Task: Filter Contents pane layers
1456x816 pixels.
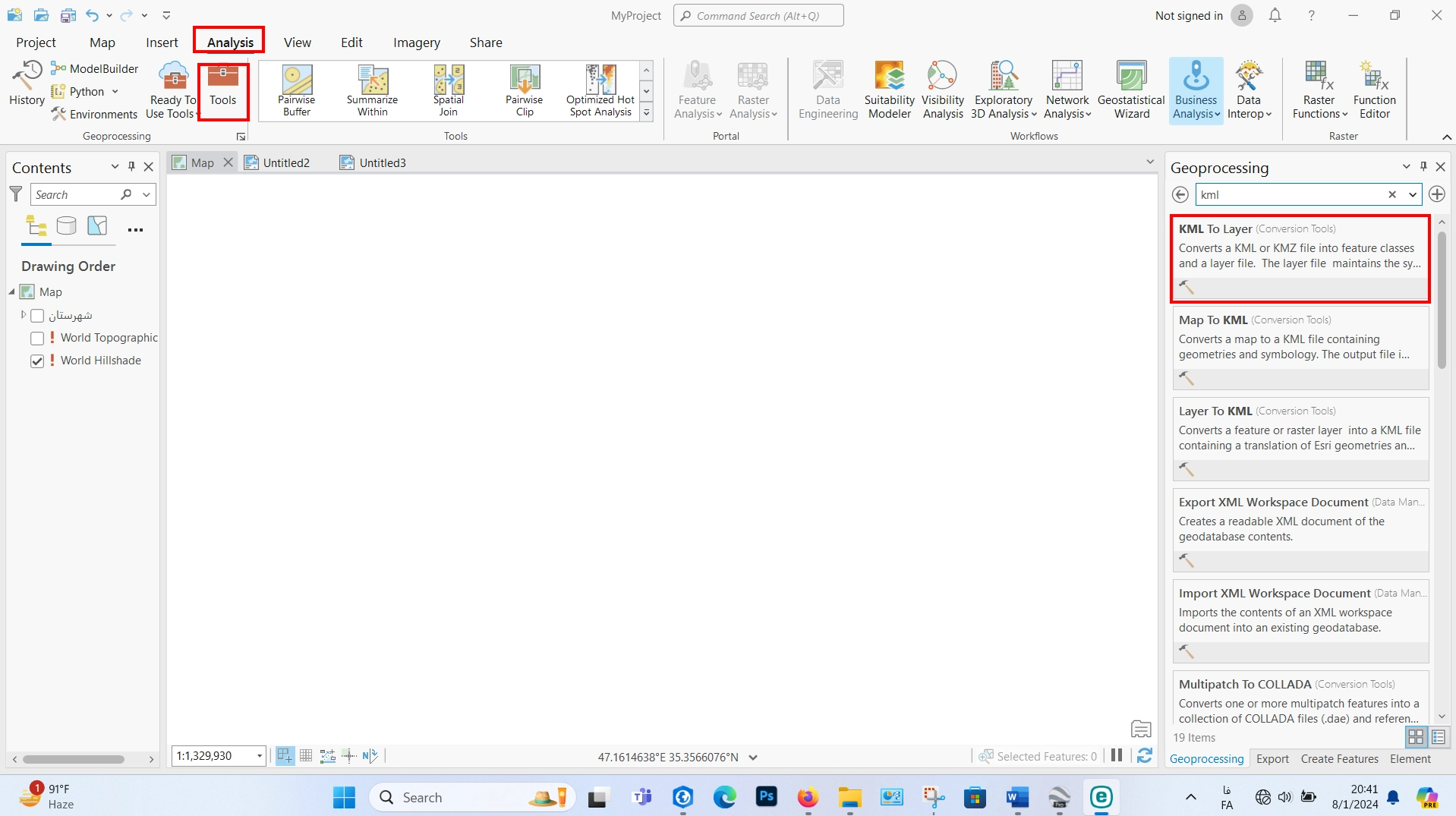Action: pyautogui.click(x=16, y=194)
